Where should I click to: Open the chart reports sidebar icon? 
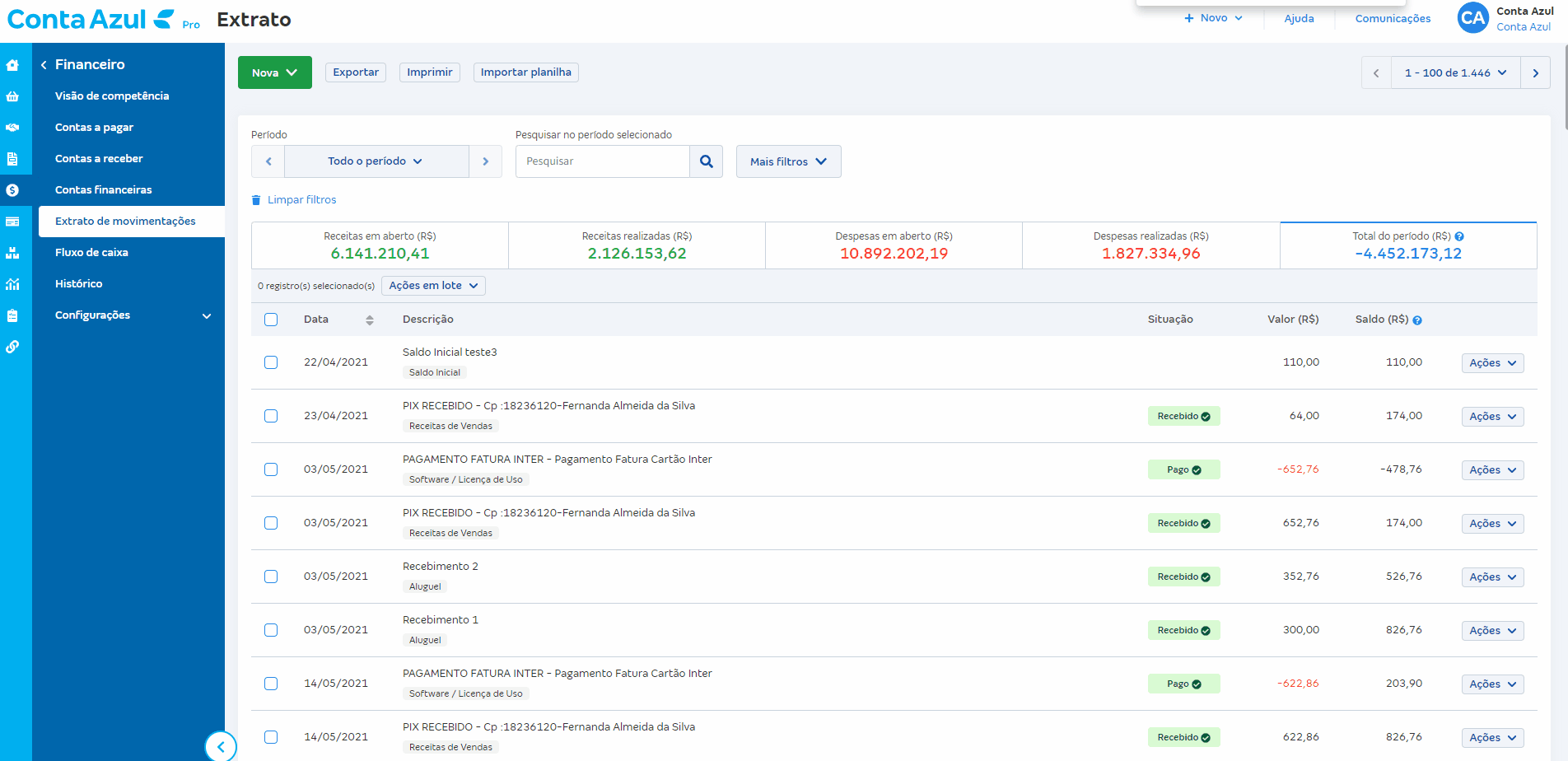point(12,284)
